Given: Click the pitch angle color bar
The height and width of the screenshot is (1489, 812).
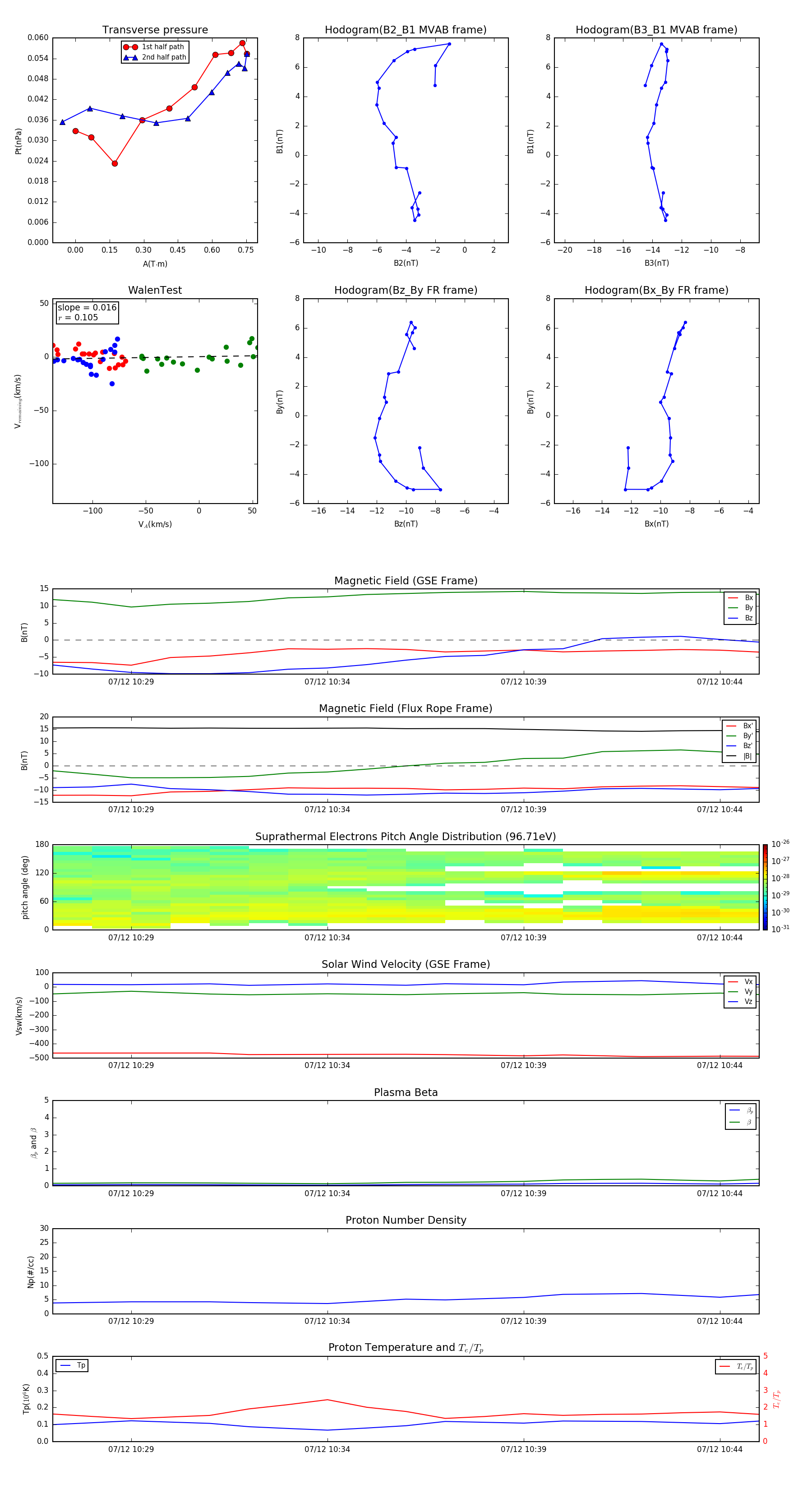Looking at the screenshot, I should [x=765, y=887].
